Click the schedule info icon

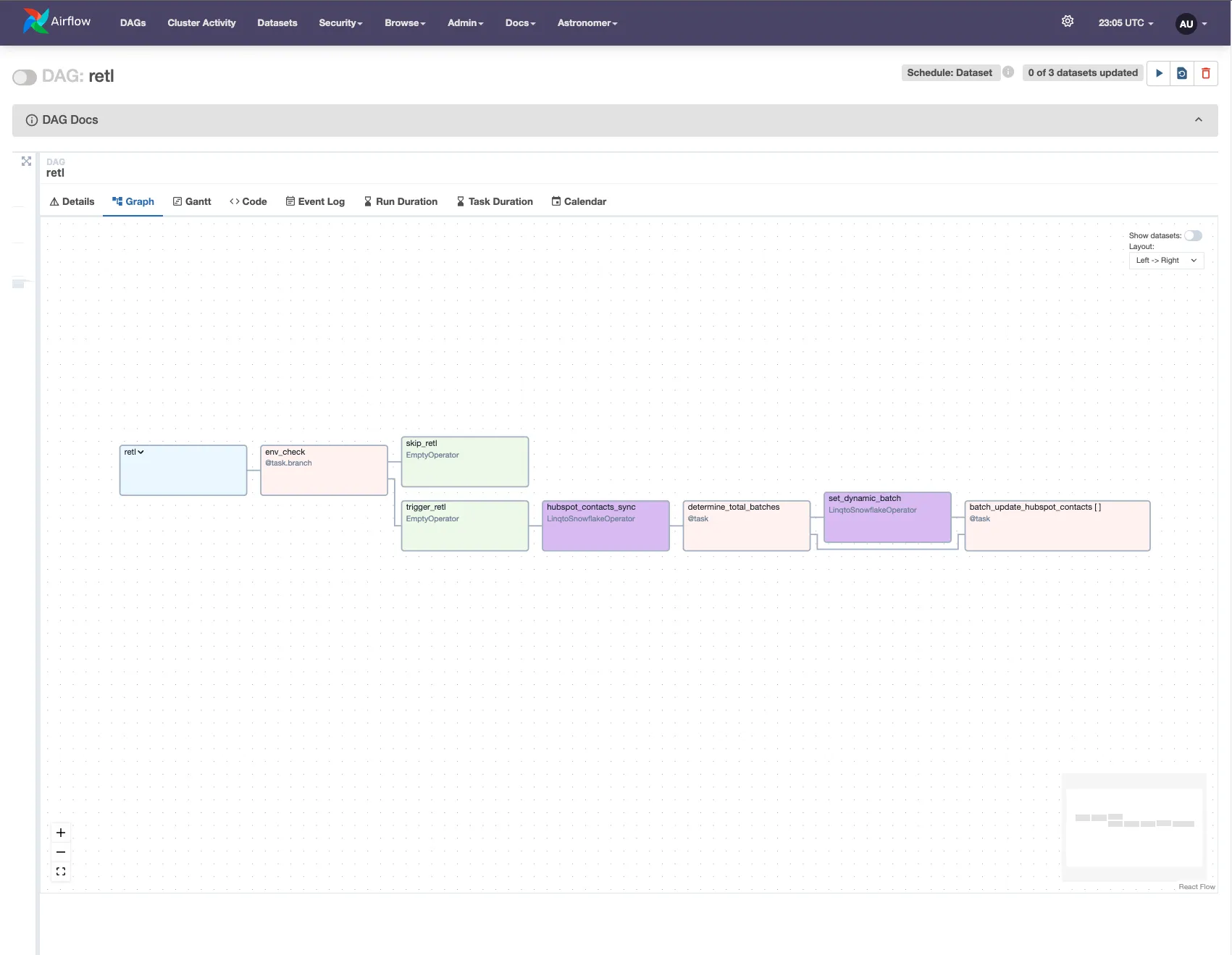coord(1008,72)
